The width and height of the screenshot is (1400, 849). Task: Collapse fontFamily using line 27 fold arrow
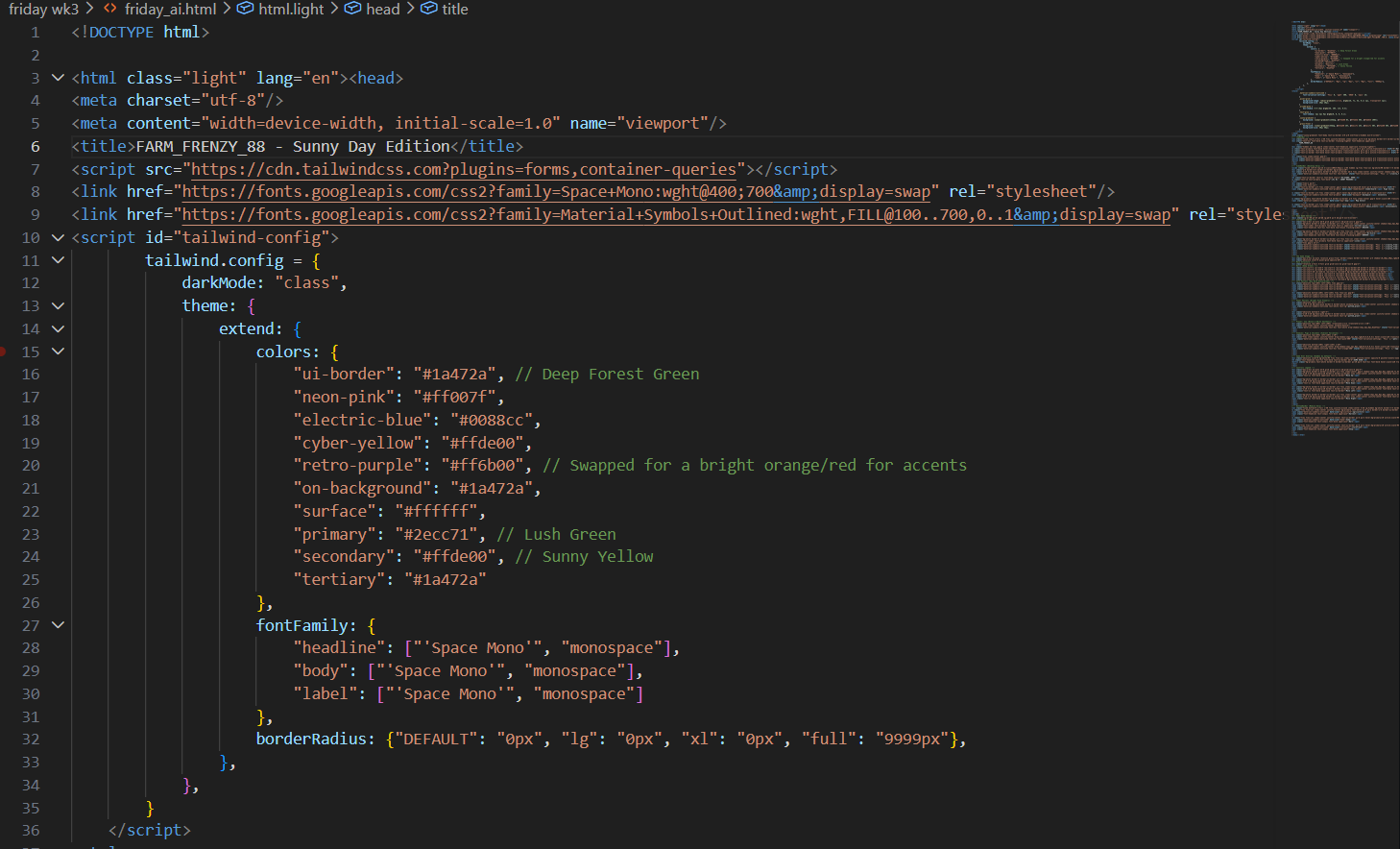[57, 624]
